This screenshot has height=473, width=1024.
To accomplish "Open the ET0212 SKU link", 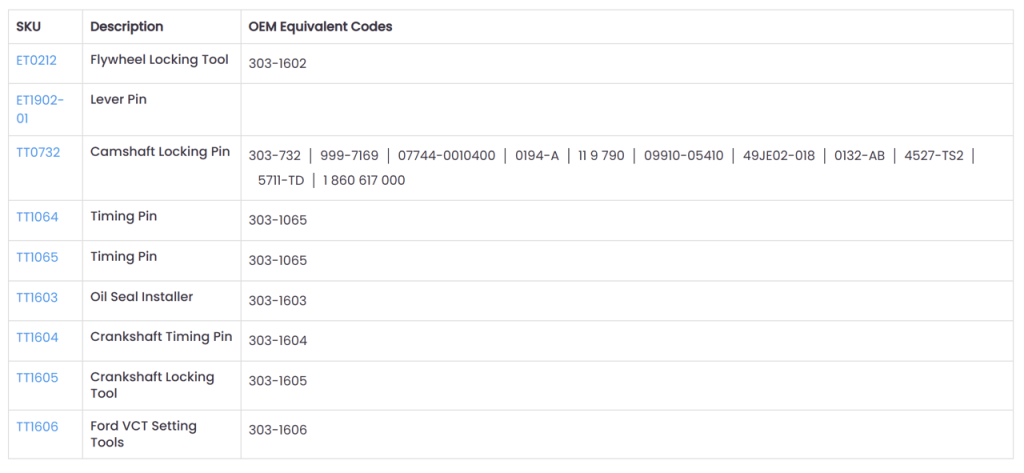I will click(36, 60).
